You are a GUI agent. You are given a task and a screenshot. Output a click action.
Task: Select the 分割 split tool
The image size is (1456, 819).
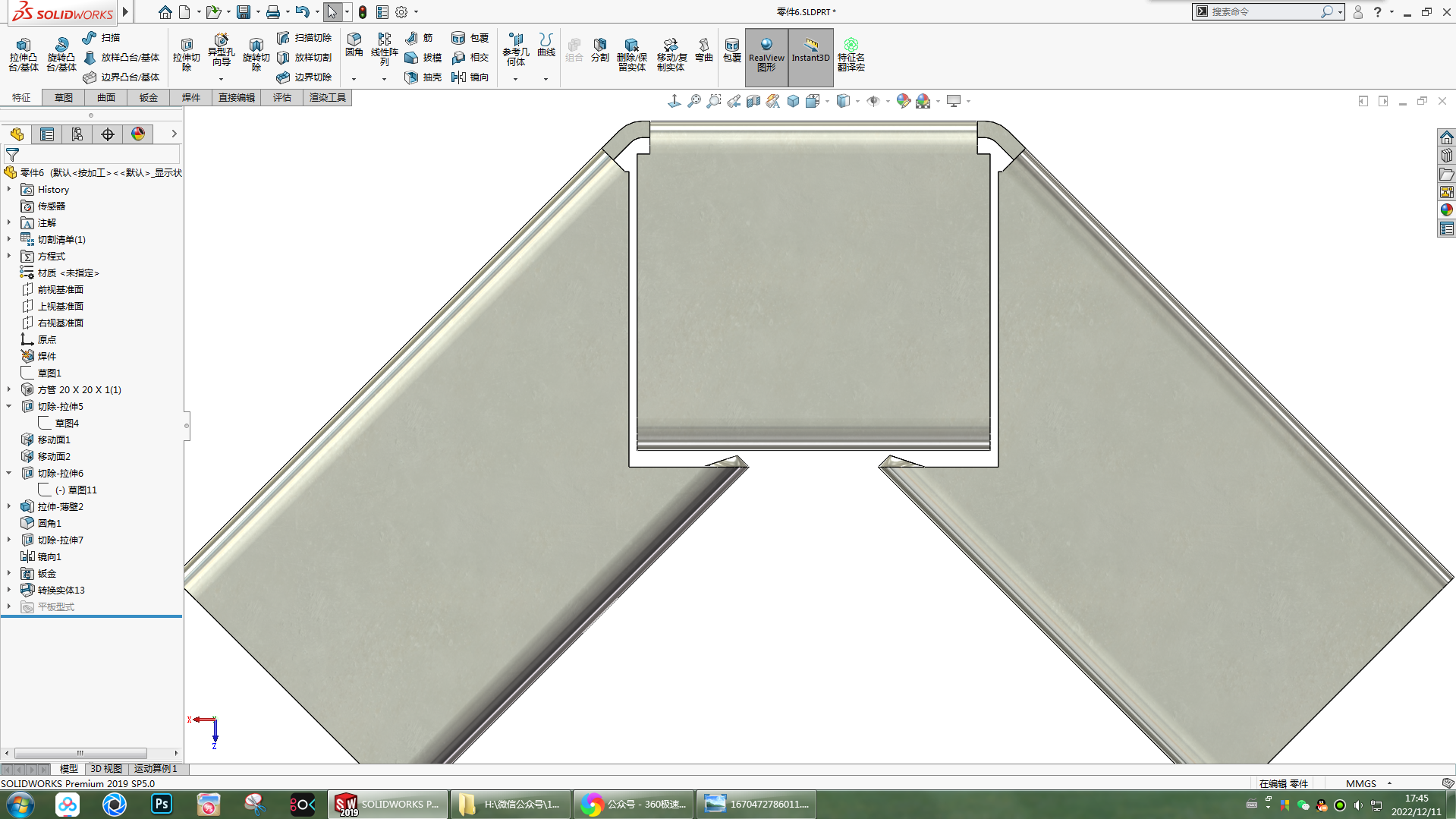[x=600, y=50]
